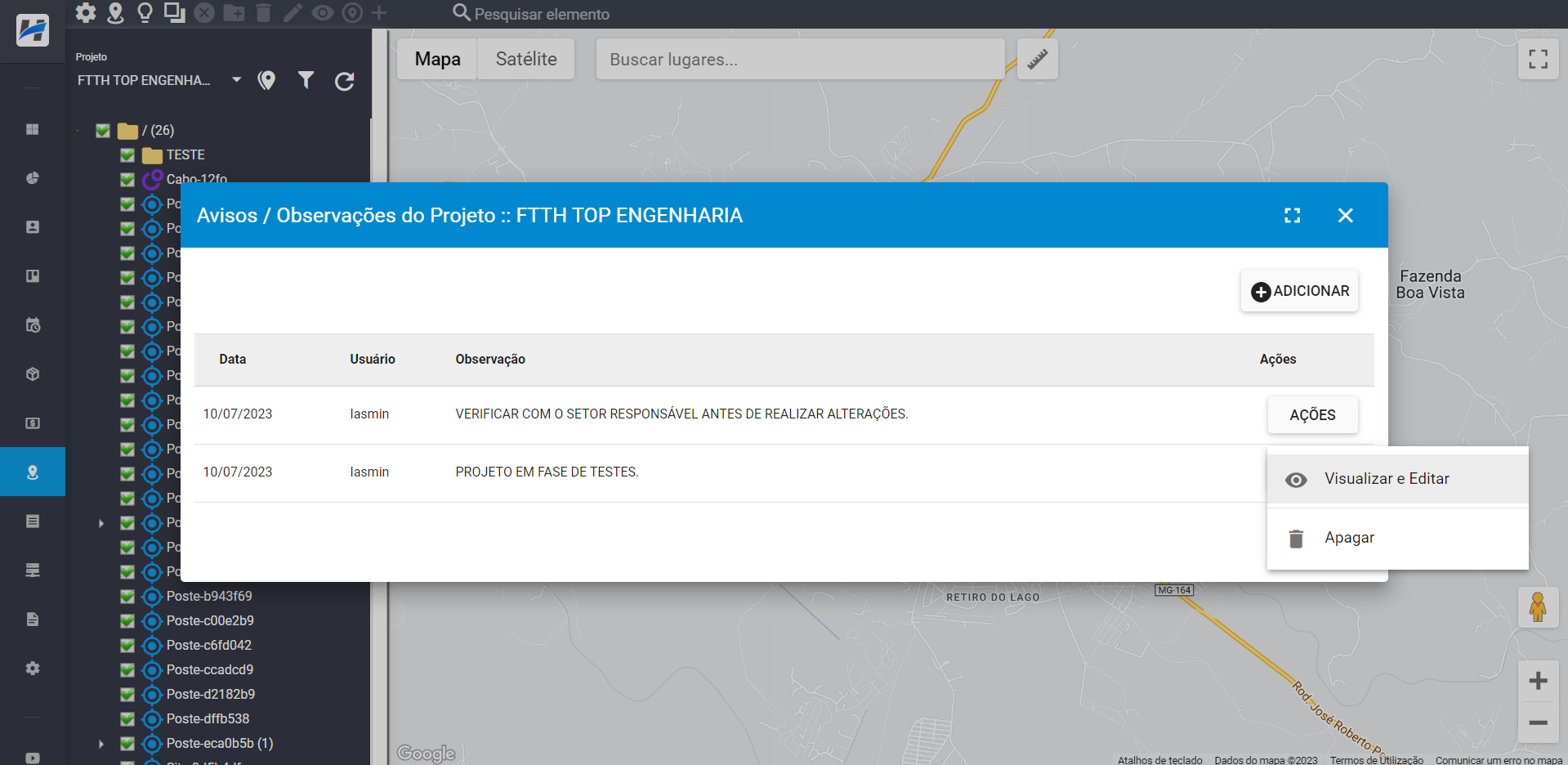Open settings gear in top toolbar
1568x765 pixels.
coord(86,13)
